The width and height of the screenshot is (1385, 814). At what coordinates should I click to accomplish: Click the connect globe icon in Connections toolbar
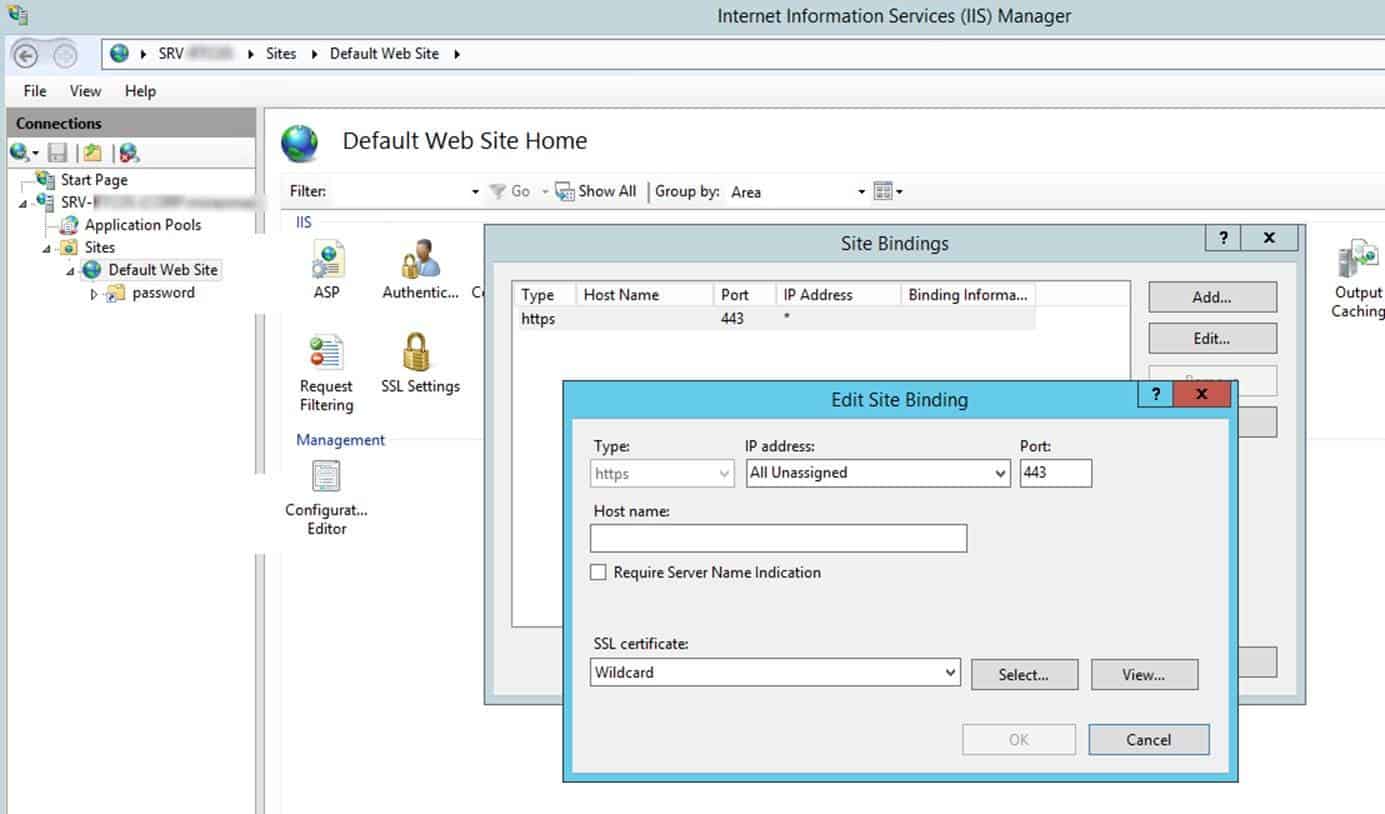coord(20,153)
